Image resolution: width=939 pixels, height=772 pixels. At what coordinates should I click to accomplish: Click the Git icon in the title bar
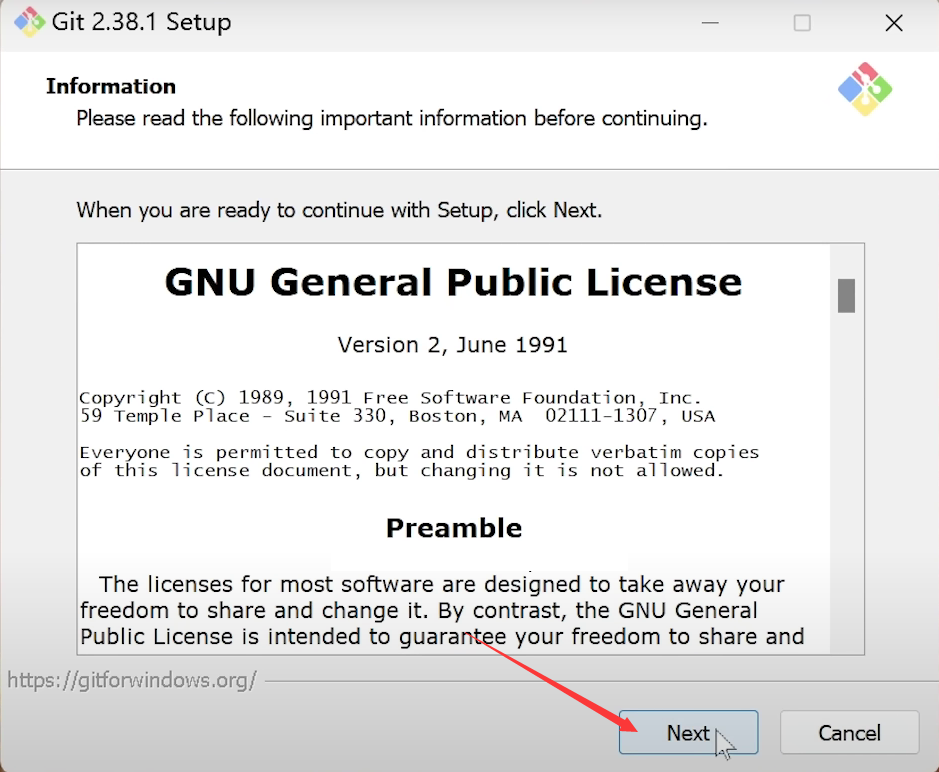pos(29,22)
